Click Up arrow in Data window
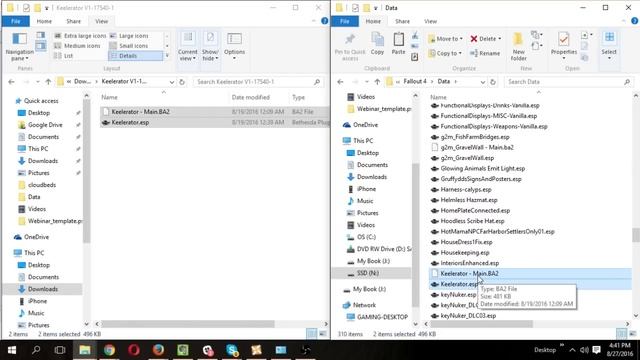This screenshot has width=640, height=360. pyautogui.click(x=377, y=82)
